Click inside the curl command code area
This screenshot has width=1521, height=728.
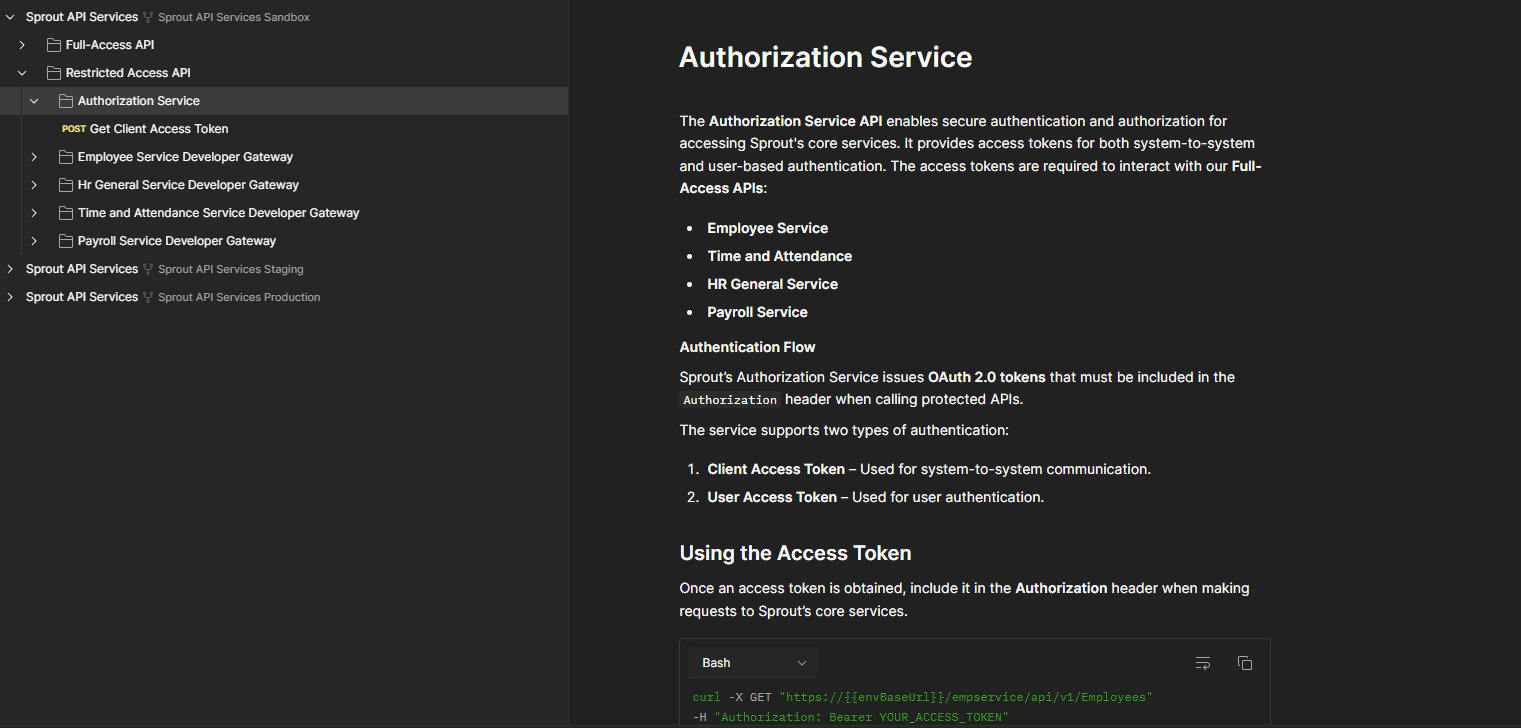click(x=920, y=697)
